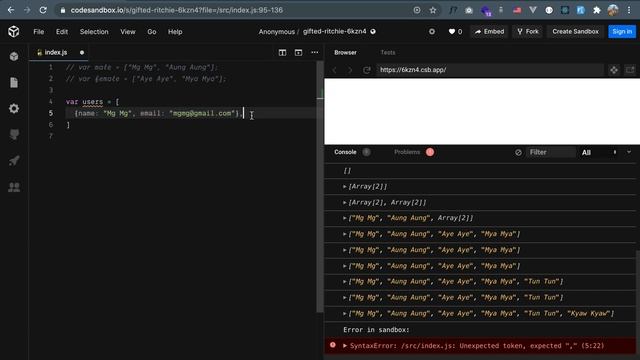Screen dimensions: 640x360
Task: Switch to the Browser tab
Action: tap(345, 52)
